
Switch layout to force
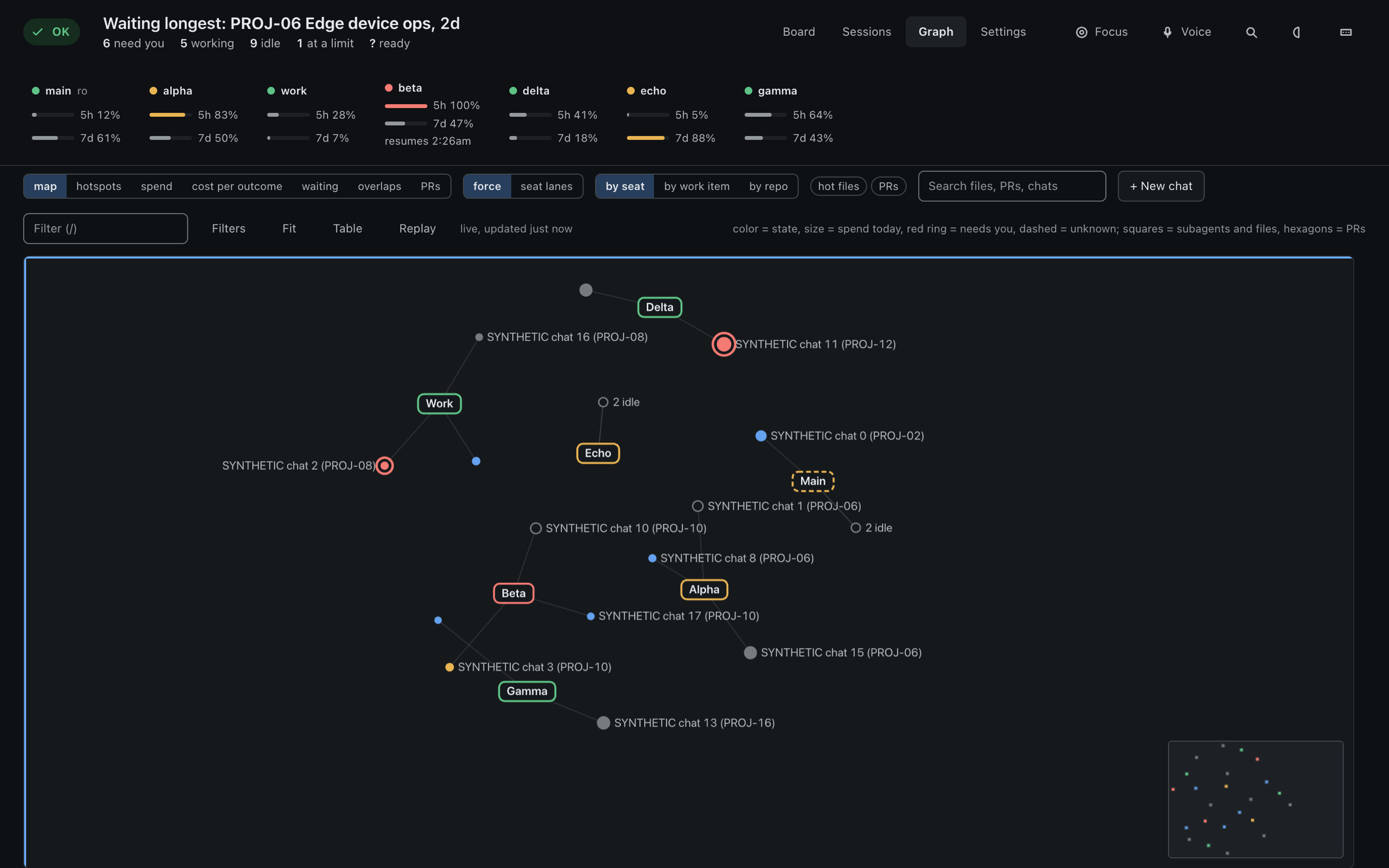(x=487, y=186)
